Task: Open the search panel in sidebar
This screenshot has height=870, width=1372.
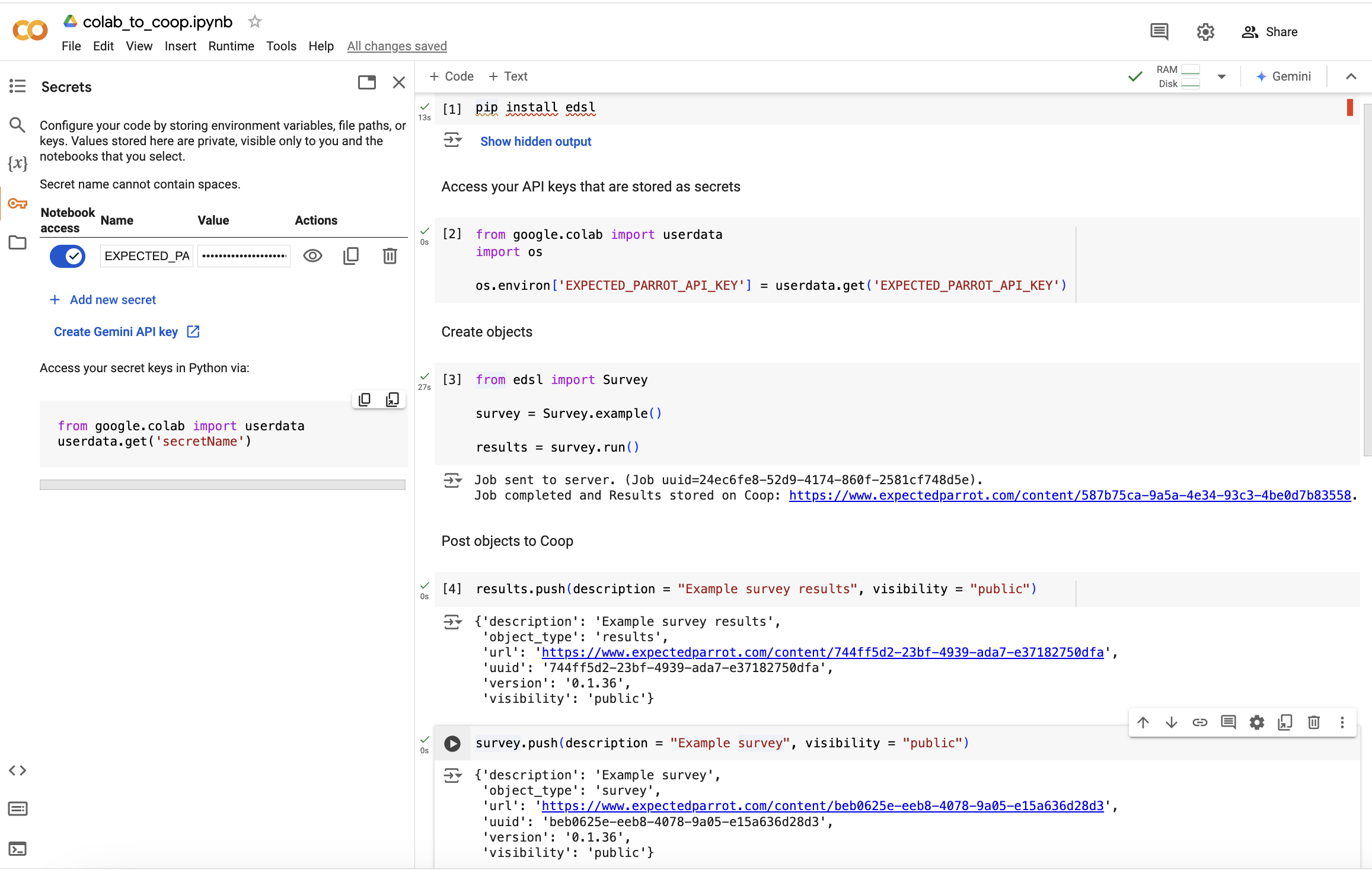Action: pyautogui.click(x=17, y=125)
